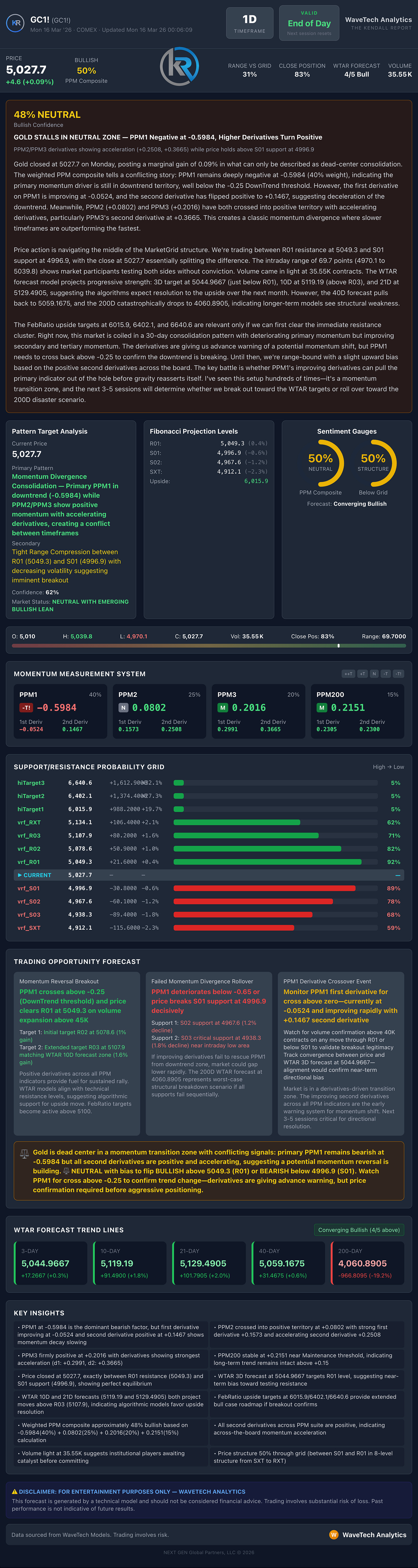Click the High → Low label in grid header

click(x=388, y=767)
